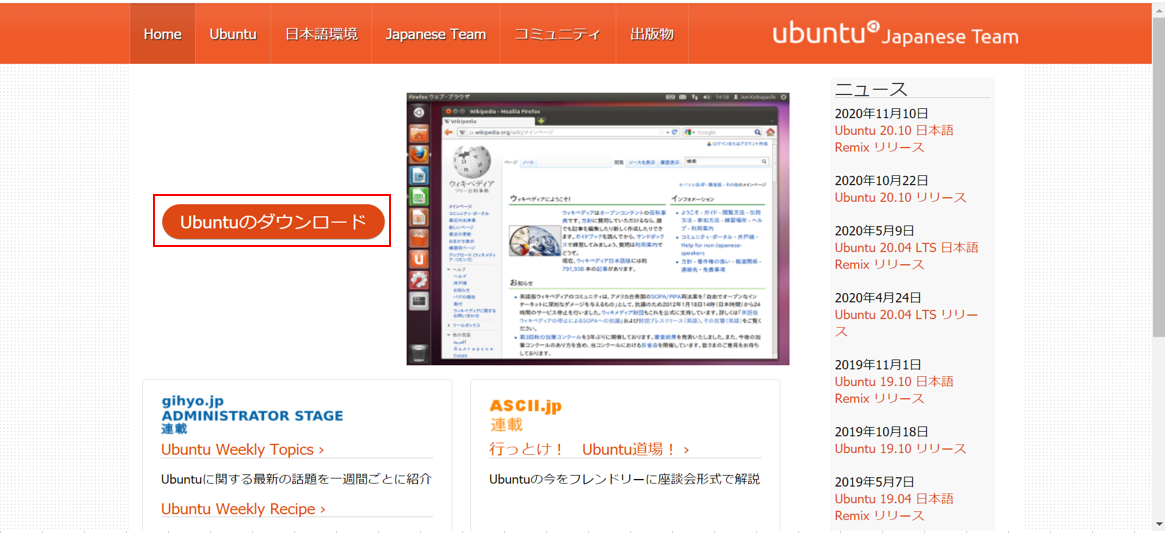Click the 2019年11月1日 news date
This screenshot has width=1165, height=533.
[x=878, y=365]
